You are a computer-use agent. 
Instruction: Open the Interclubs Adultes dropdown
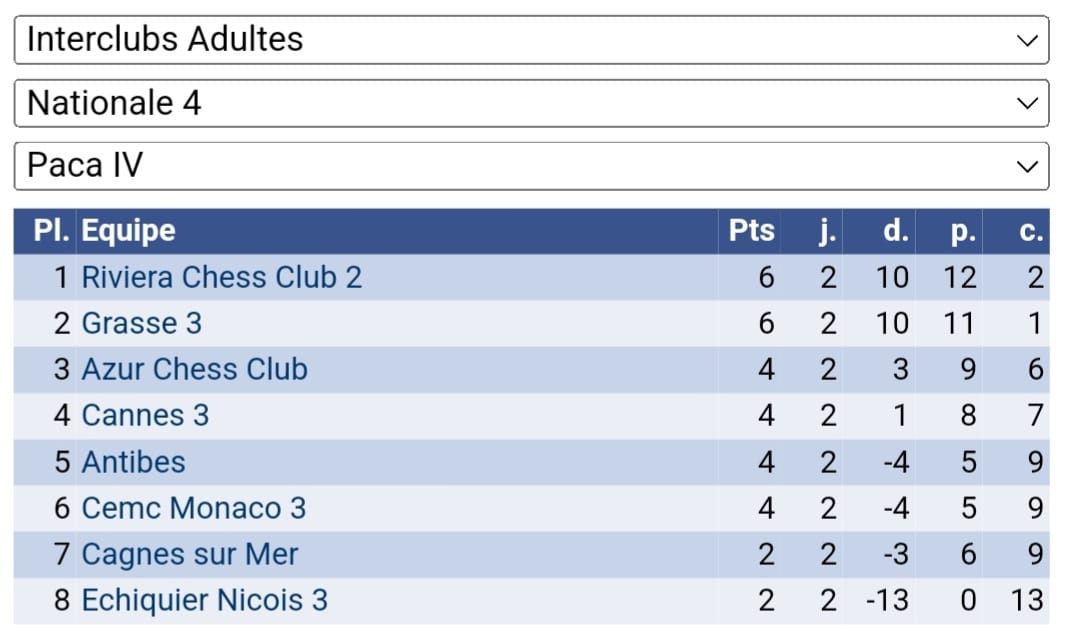click(x=530, y=40)
